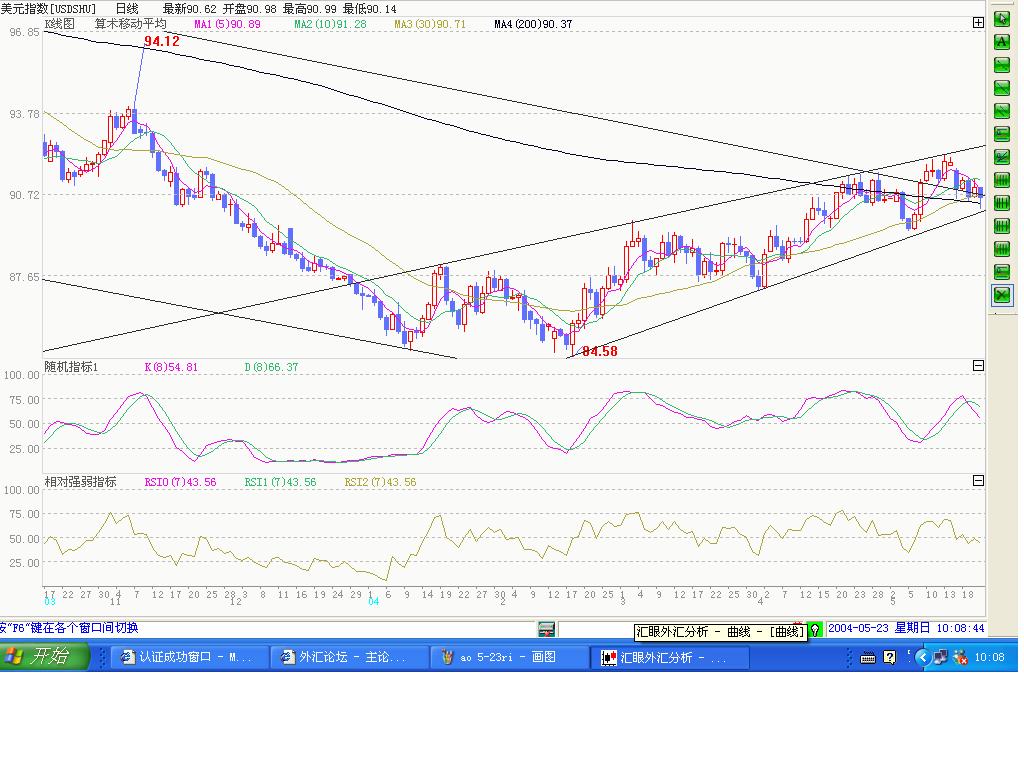The width and height of the screenshot is (1024, 768).
Task: Expand hidden tray icons with the round arrow
Action: click(x=923, y=657)
